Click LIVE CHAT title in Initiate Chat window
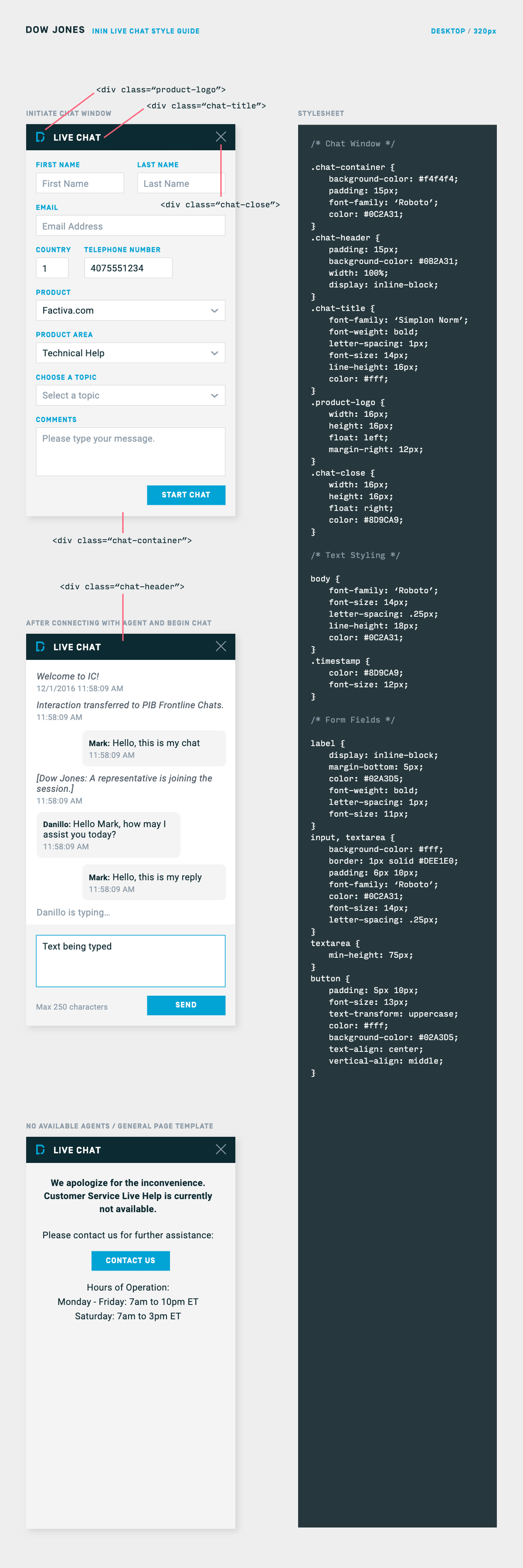The width and height of the screenshot is (523, 1568). pyautogui.click(x=77, y=138)
